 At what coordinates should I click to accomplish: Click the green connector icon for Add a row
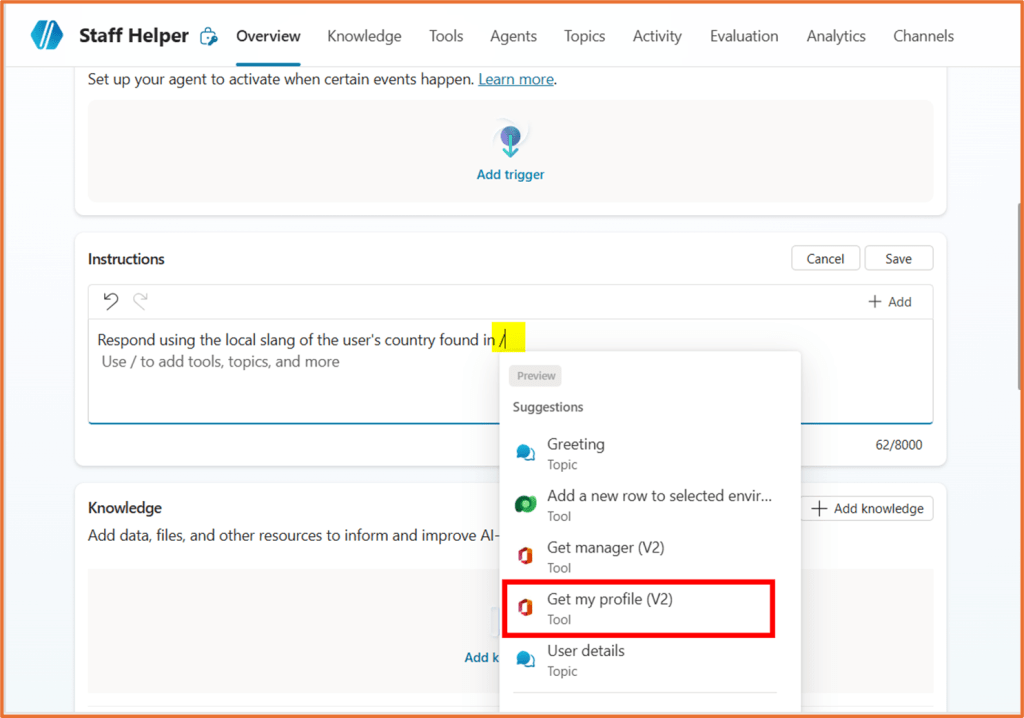pyautogui.click(x=527, y=503)
